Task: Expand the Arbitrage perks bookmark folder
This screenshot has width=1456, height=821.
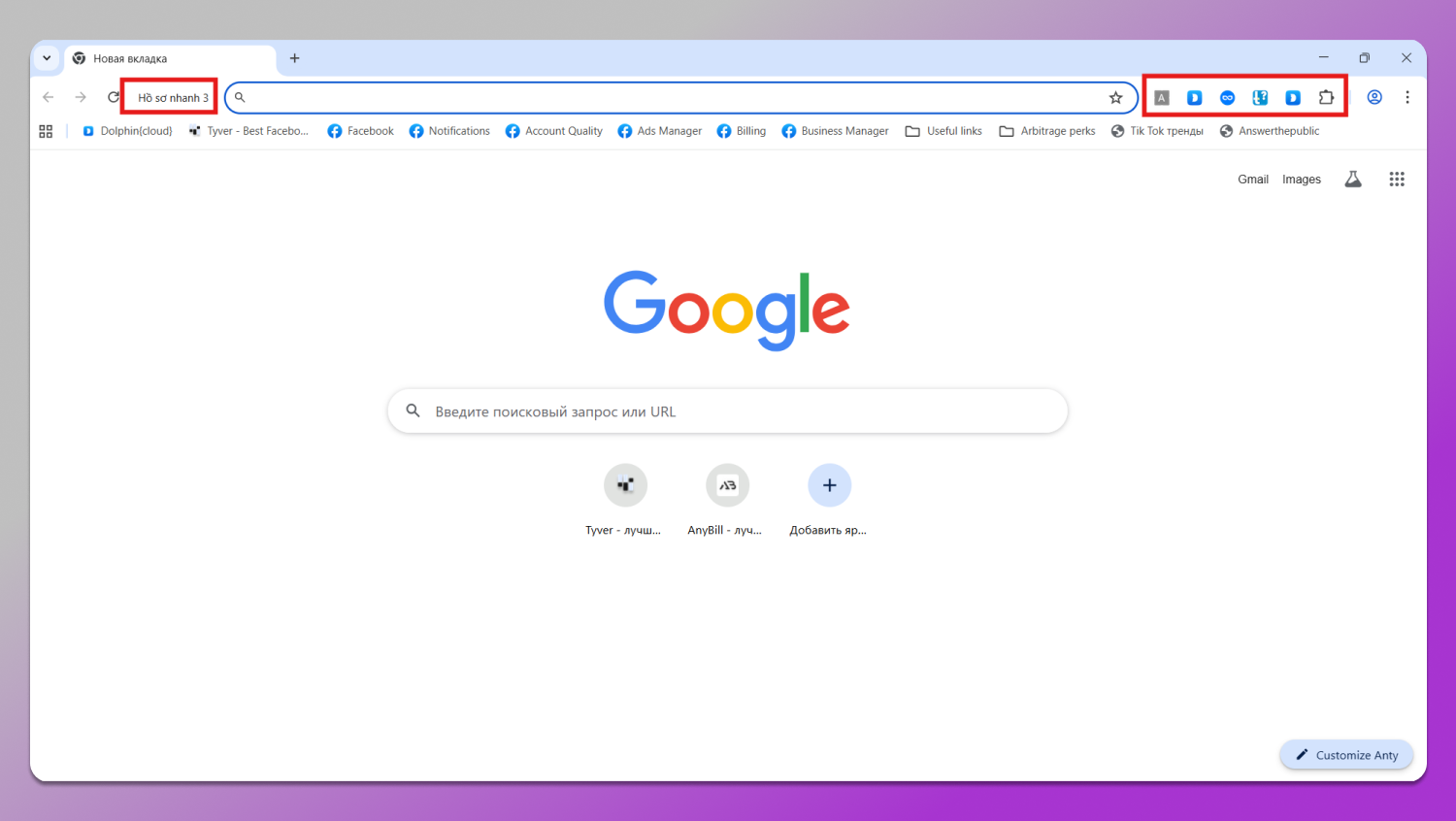Action: click(x=1047, y=131)
